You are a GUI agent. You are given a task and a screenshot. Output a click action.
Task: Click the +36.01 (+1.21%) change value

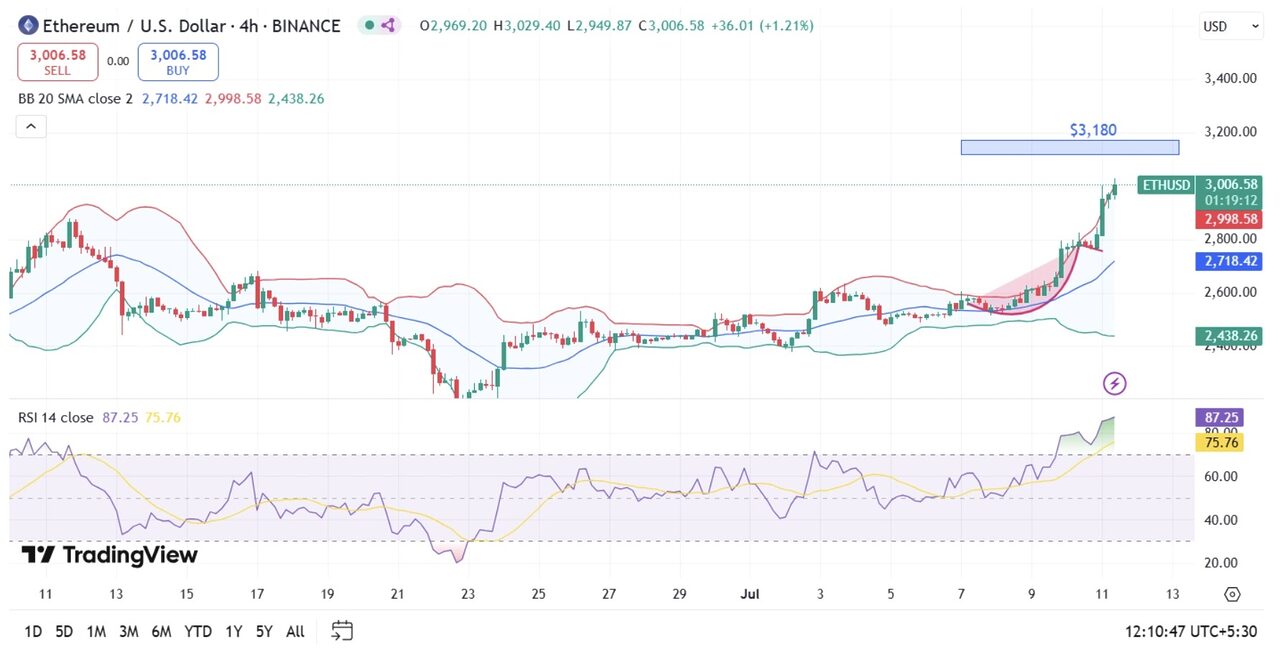tap(762, 26)
